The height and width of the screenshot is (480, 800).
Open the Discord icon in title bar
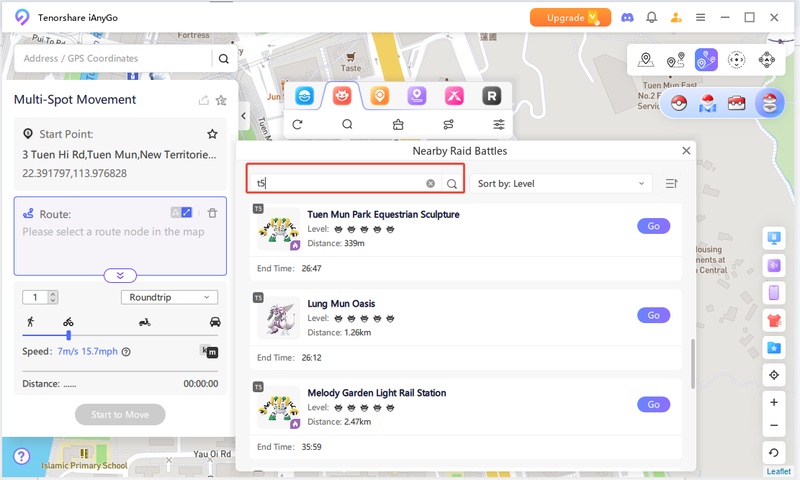point(627,18)
